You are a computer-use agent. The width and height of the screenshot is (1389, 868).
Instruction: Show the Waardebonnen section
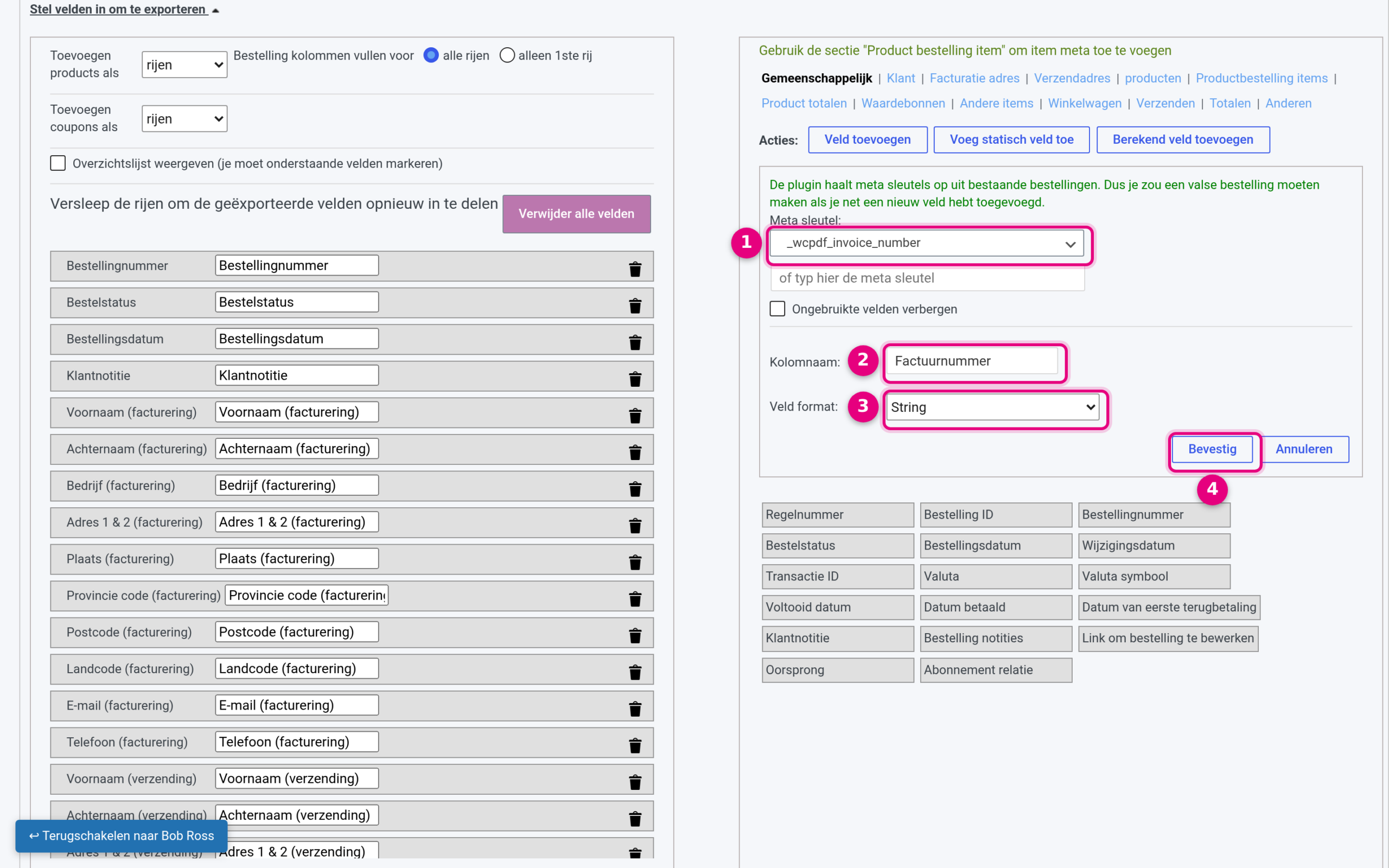[x=903, y=103]
